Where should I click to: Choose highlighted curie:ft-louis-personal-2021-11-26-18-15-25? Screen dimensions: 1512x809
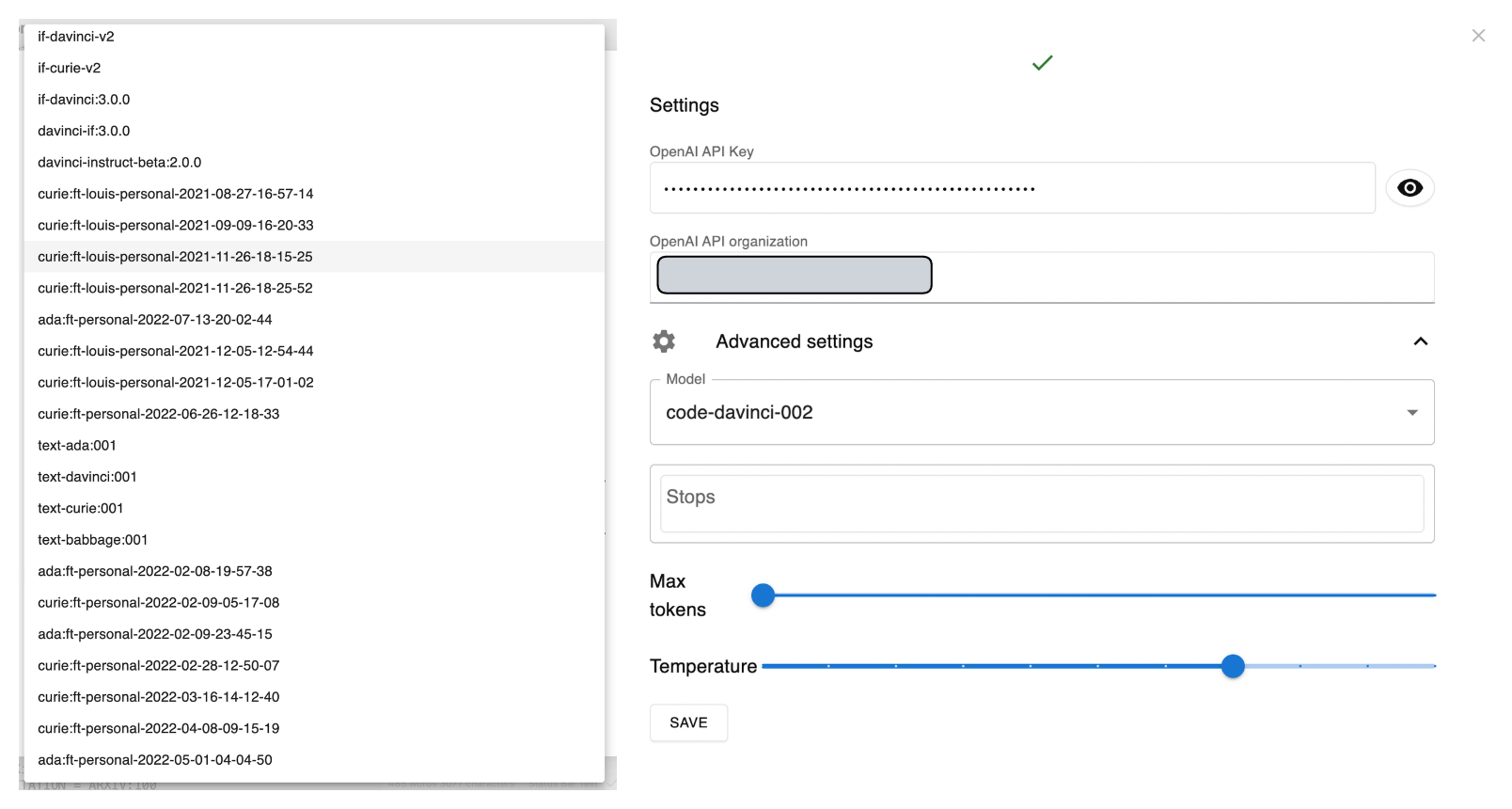pos(314,257)
